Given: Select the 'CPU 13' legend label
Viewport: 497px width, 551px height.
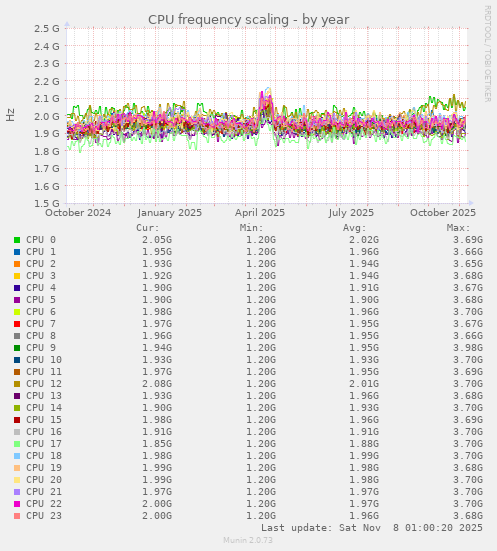Looking at the screenshot, I should pyautogui.click(x=44, y=396).
